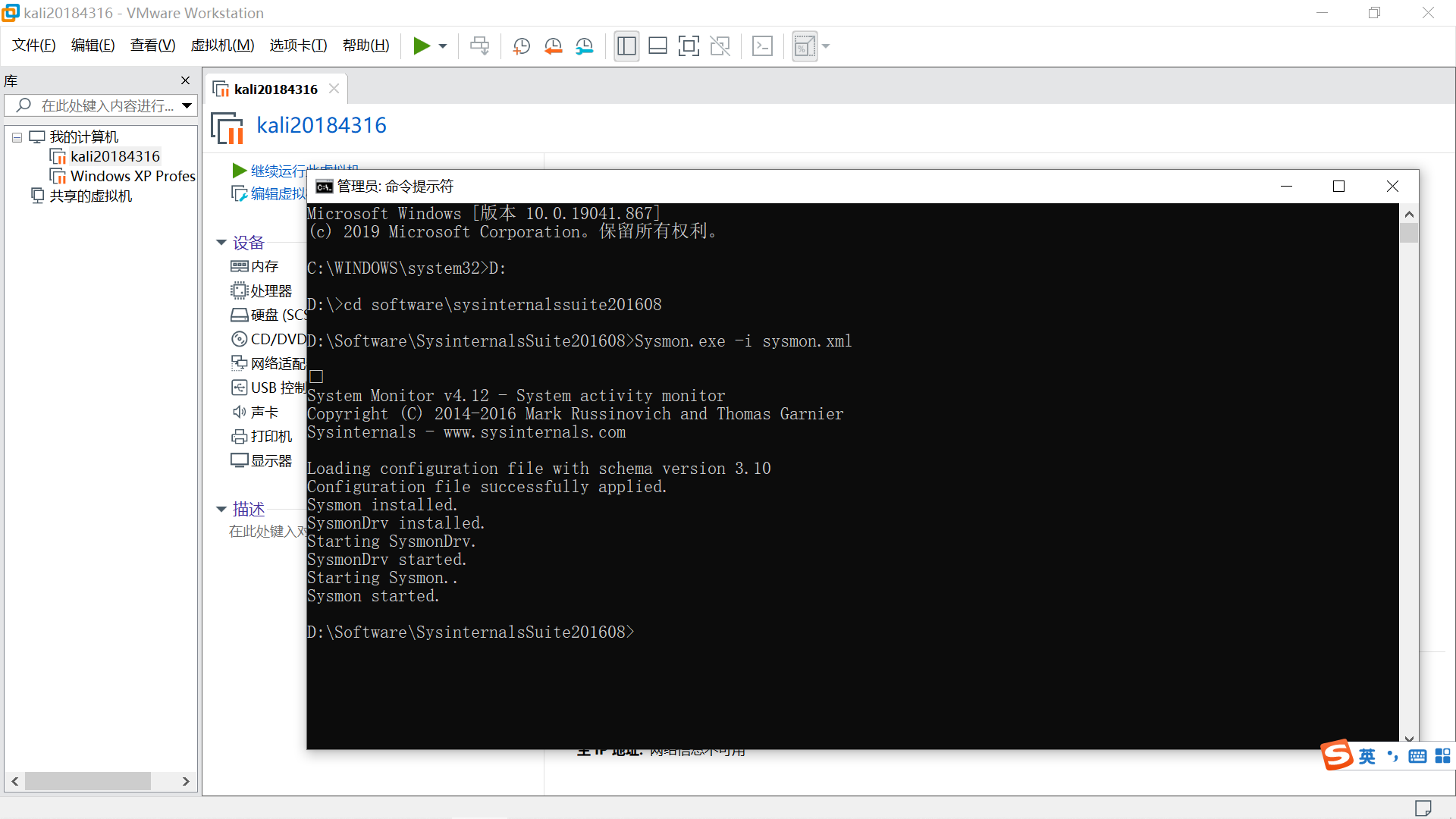This screenshot has height=819, width=1456.
Task: Open the 选项卡(T) menu
Action: pyautogui.click(x=298, y=45)
